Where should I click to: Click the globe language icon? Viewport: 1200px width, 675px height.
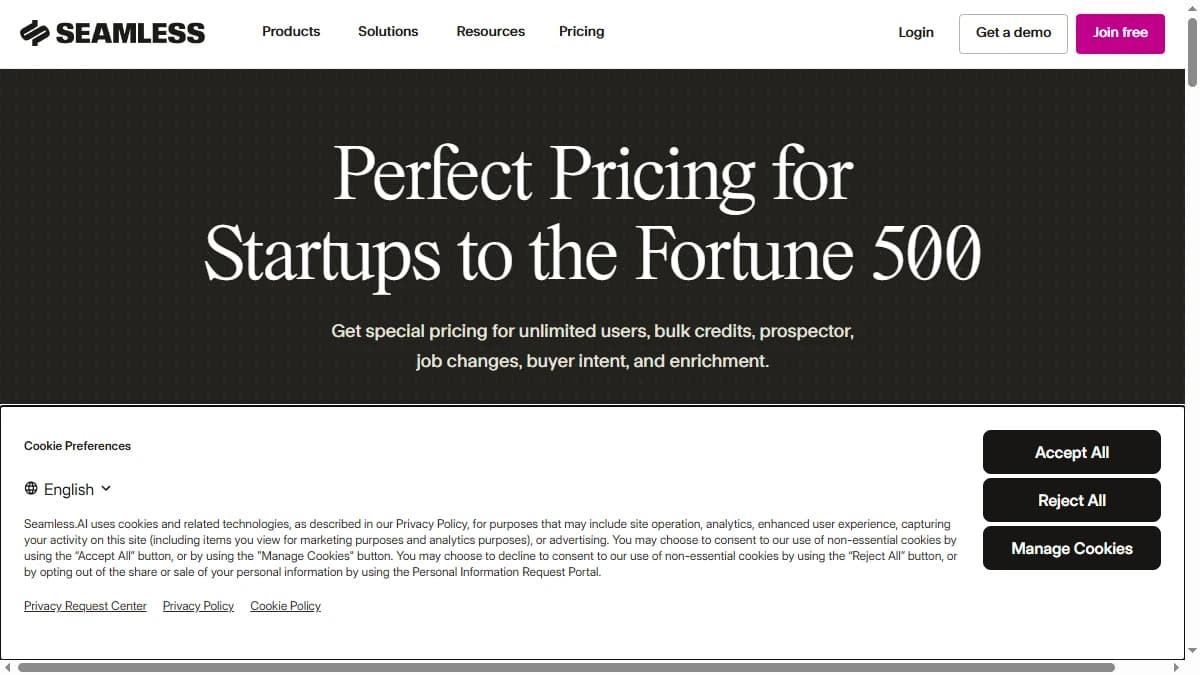(31, 489)
